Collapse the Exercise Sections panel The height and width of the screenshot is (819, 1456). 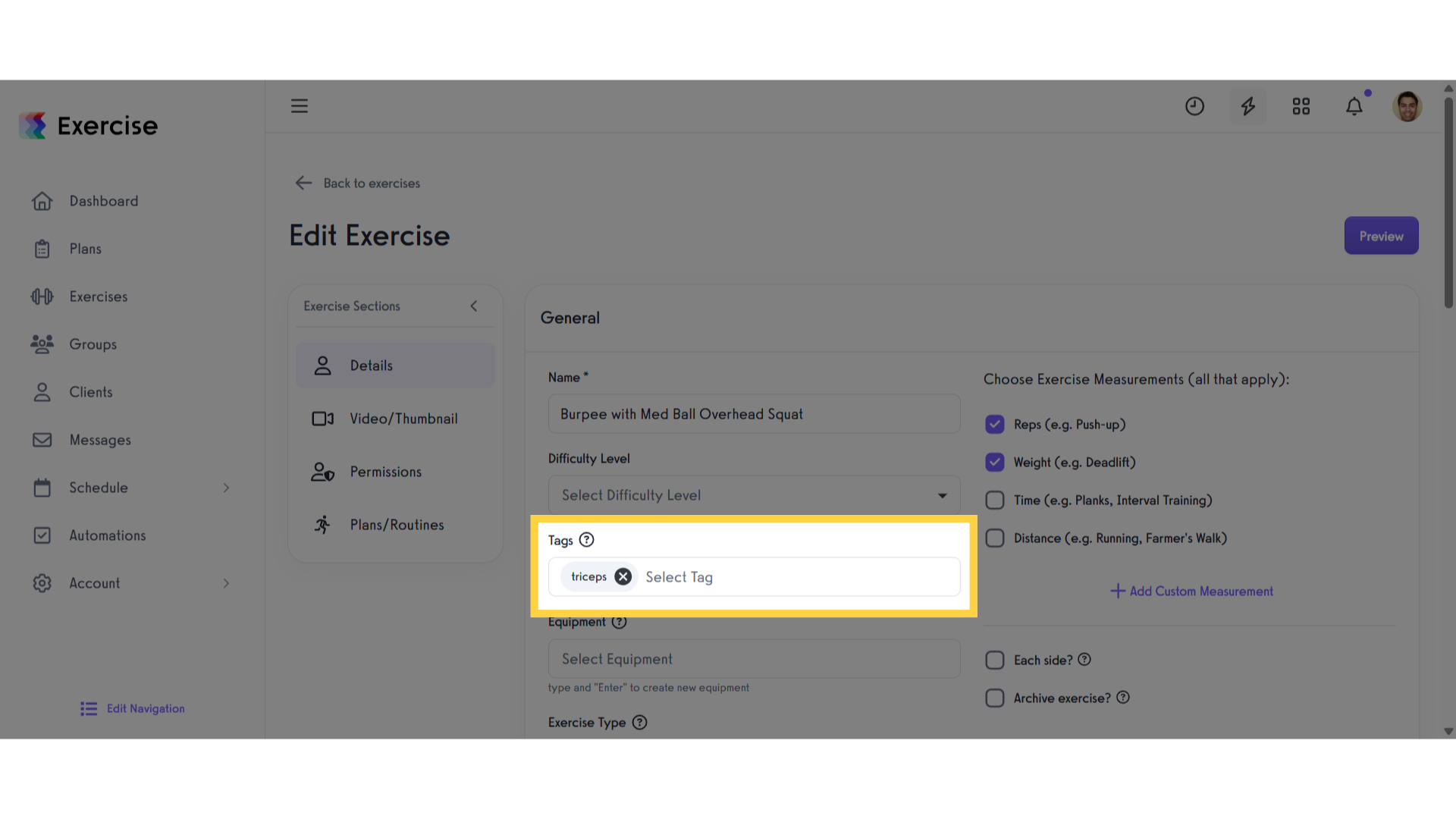[x=474, y=306]
